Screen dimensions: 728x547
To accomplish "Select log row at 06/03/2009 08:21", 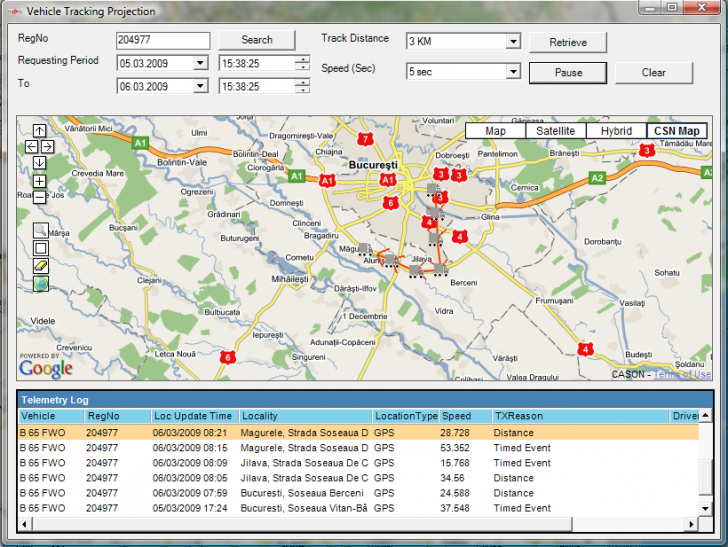I will point(358,433).
